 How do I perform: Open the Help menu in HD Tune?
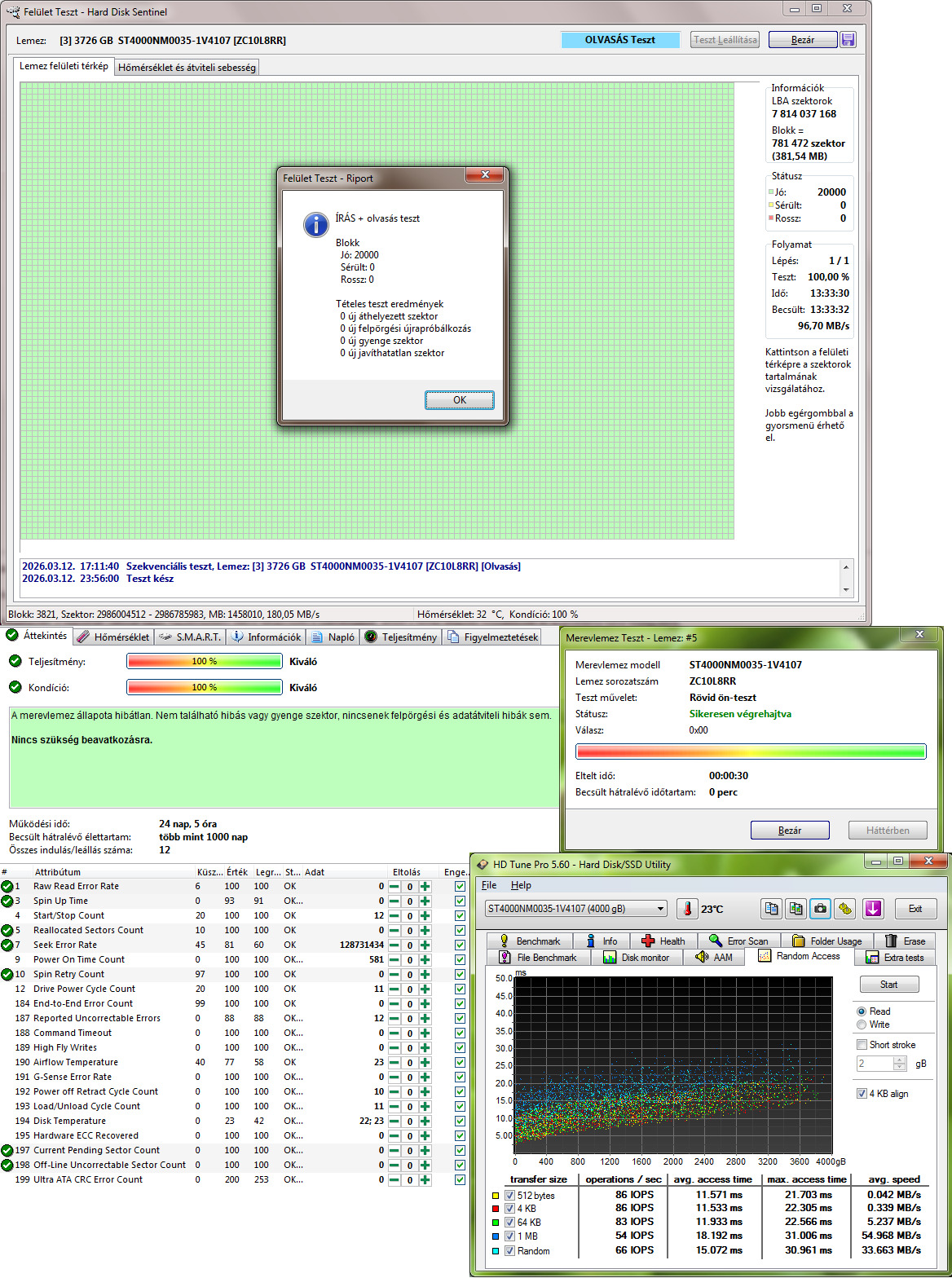coord(521,885)
